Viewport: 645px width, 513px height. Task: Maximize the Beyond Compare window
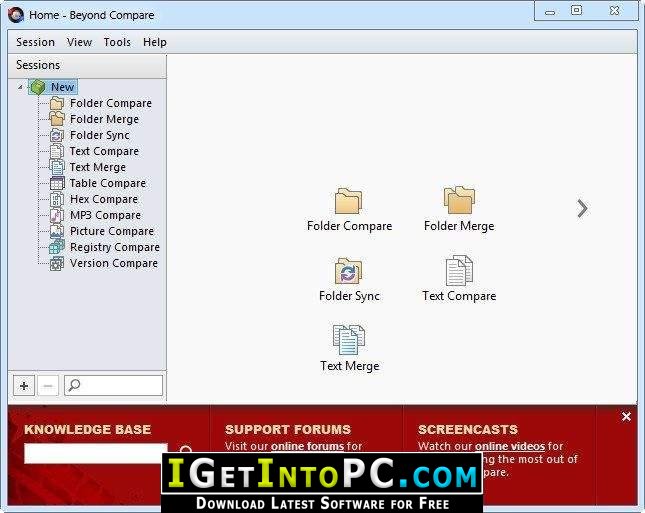(x=577, y=10)
